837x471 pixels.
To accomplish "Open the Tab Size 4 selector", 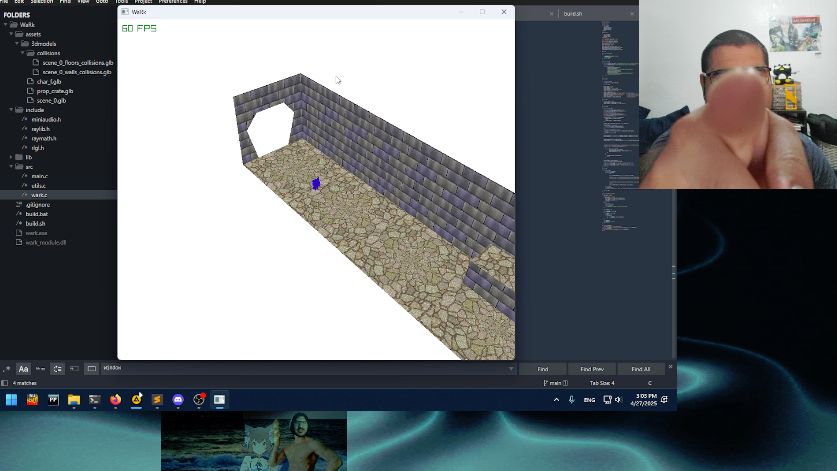I will point(602,383).
